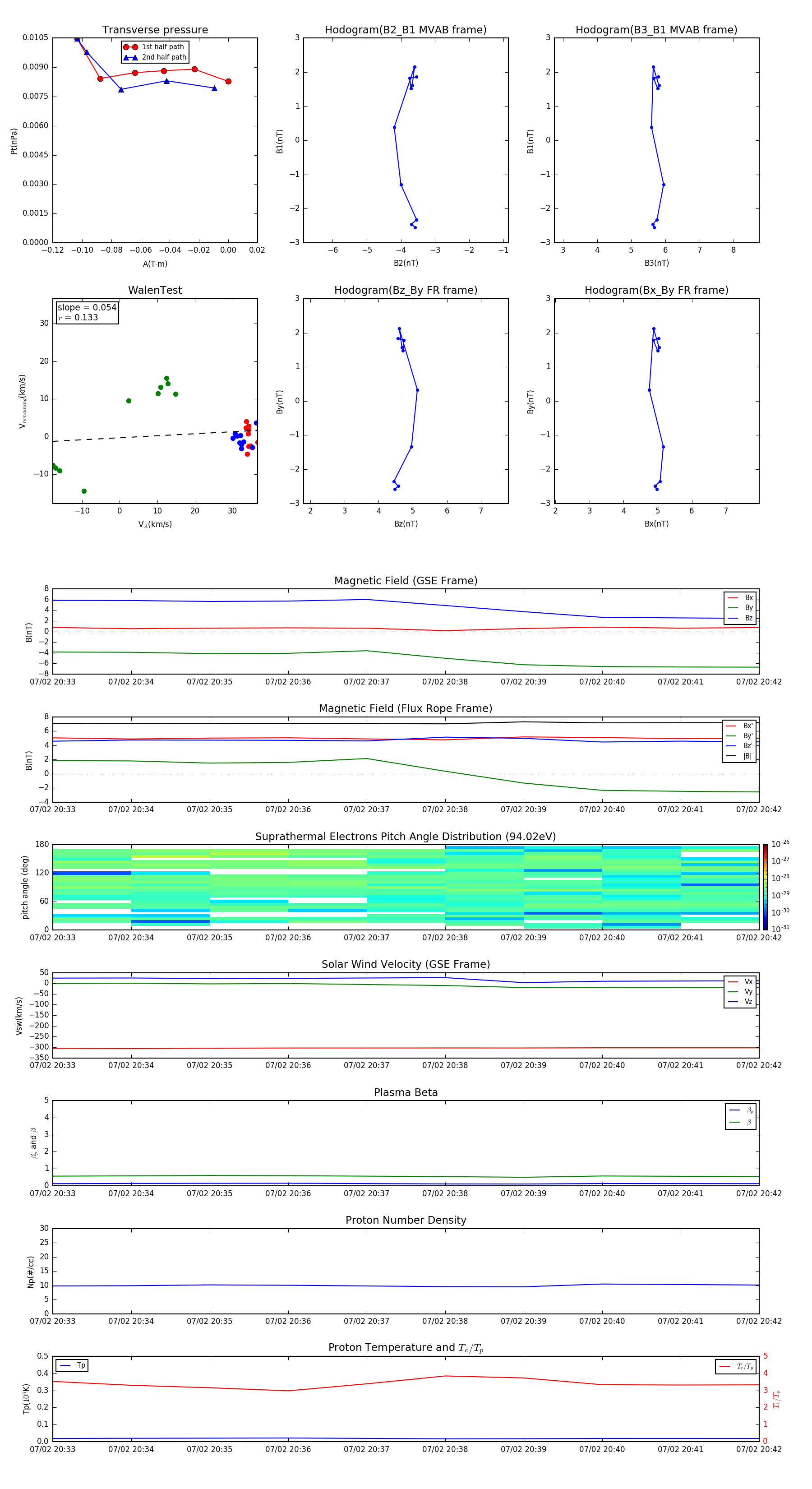Click the 'Bz(nT)' x-axis label
This screenshot has width=812, height=1489.
pyautogui.click(x=406, y=524)
